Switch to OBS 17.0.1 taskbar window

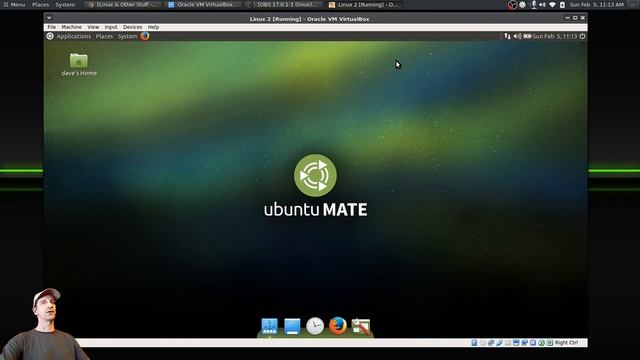click(284, 4)
